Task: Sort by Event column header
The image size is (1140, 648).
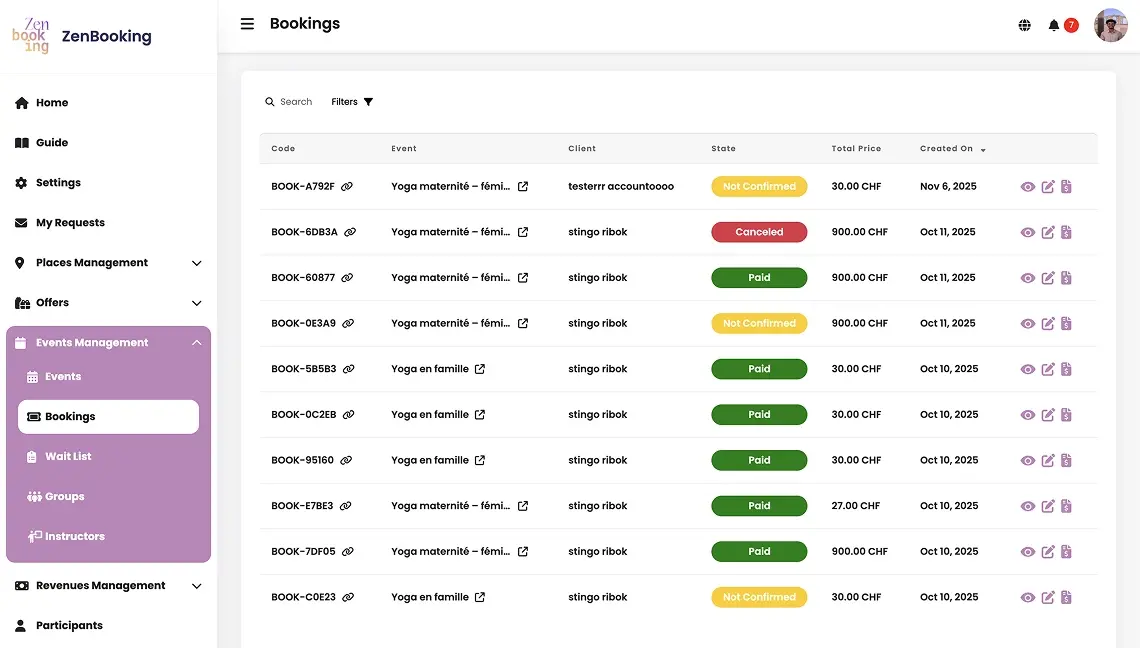Action: 404,148
